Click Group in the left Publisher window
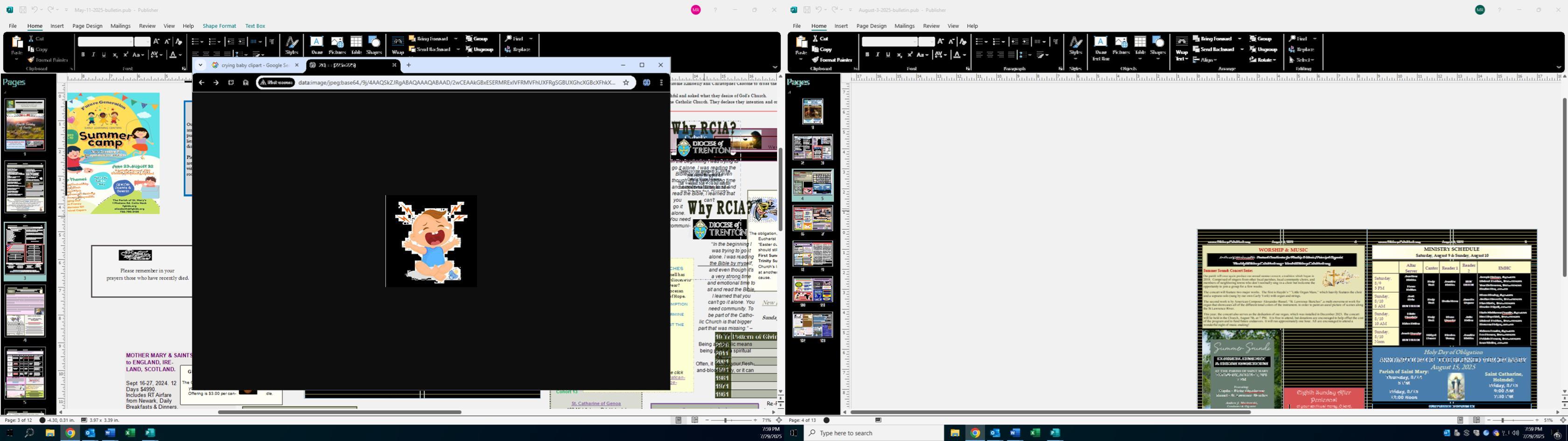 (477, 38)
